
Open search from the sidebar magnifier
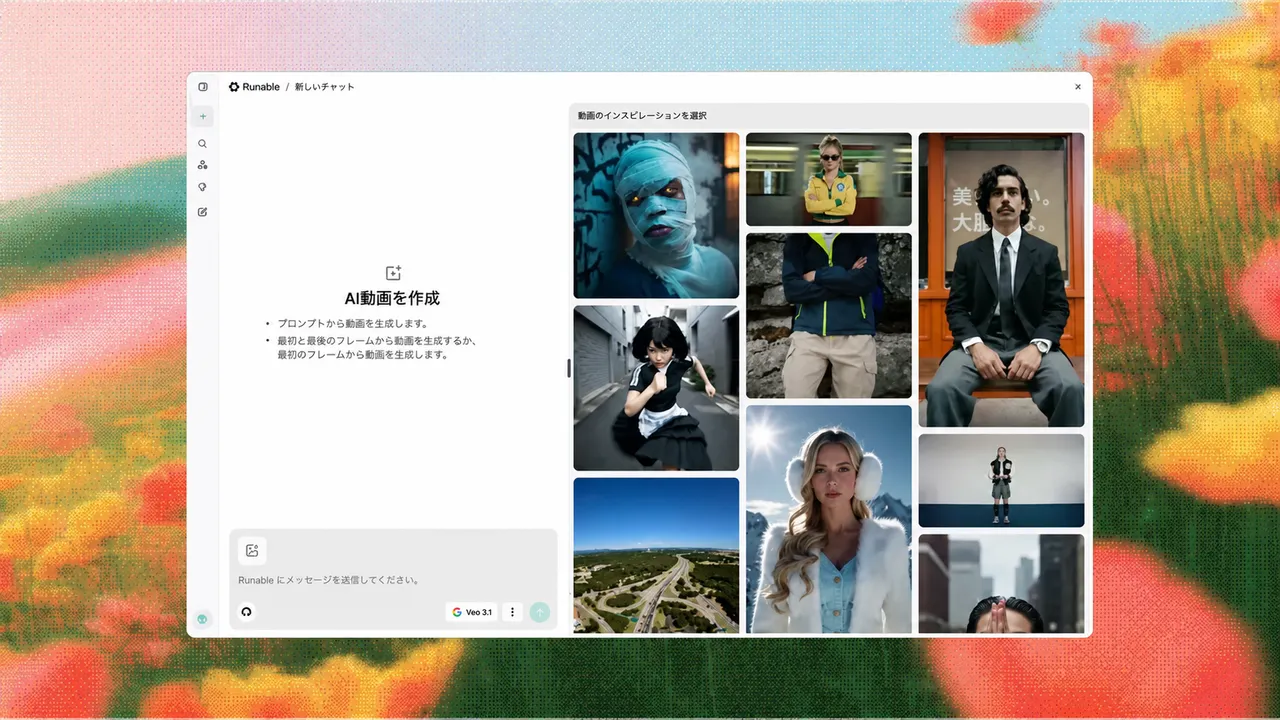point(203,144)
